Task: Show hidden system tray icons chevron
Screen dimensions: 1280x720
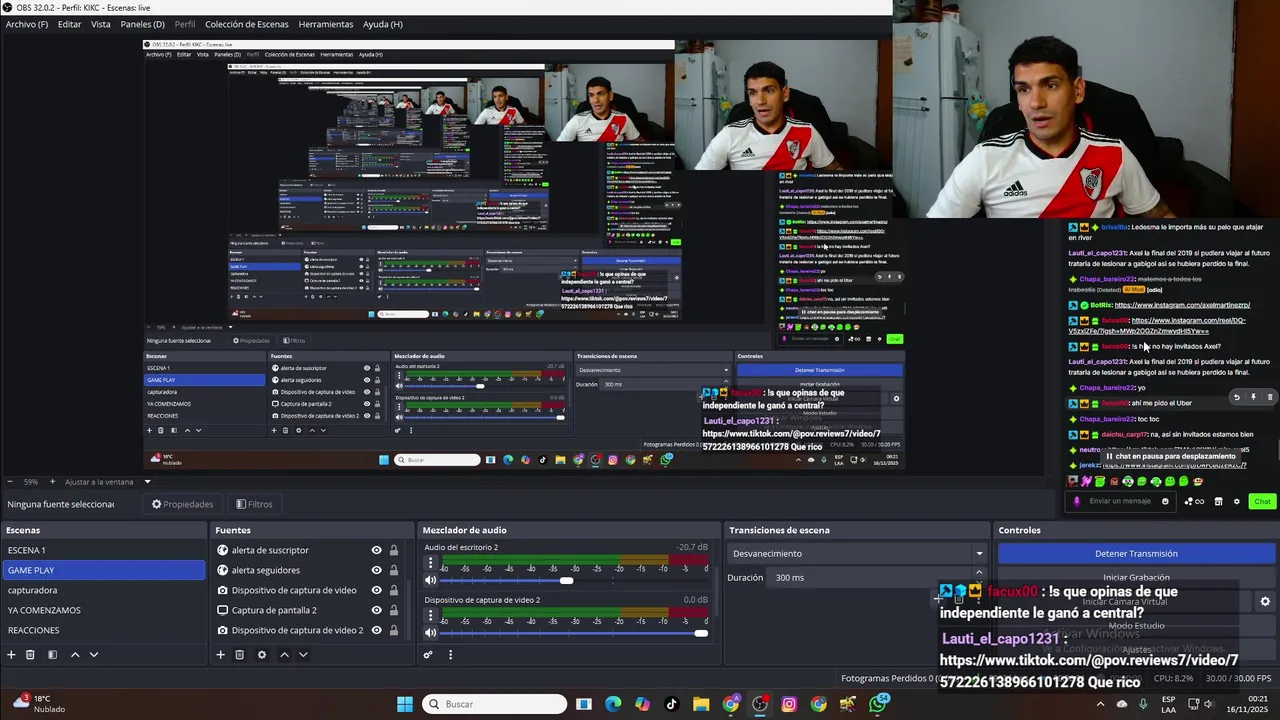Action: coord(1098,704)
